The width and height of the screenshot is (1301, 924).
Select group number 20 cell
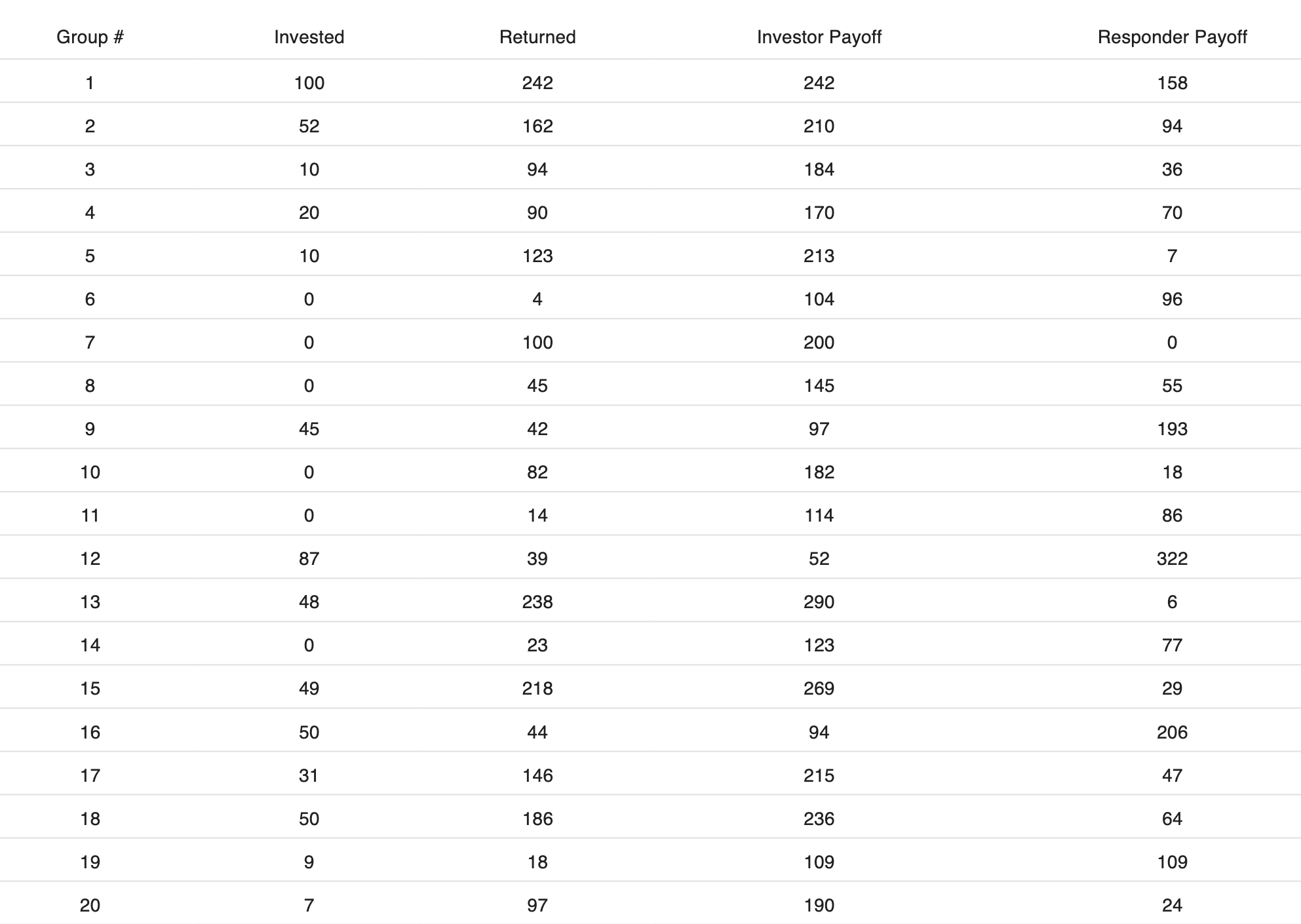[90, 905]
